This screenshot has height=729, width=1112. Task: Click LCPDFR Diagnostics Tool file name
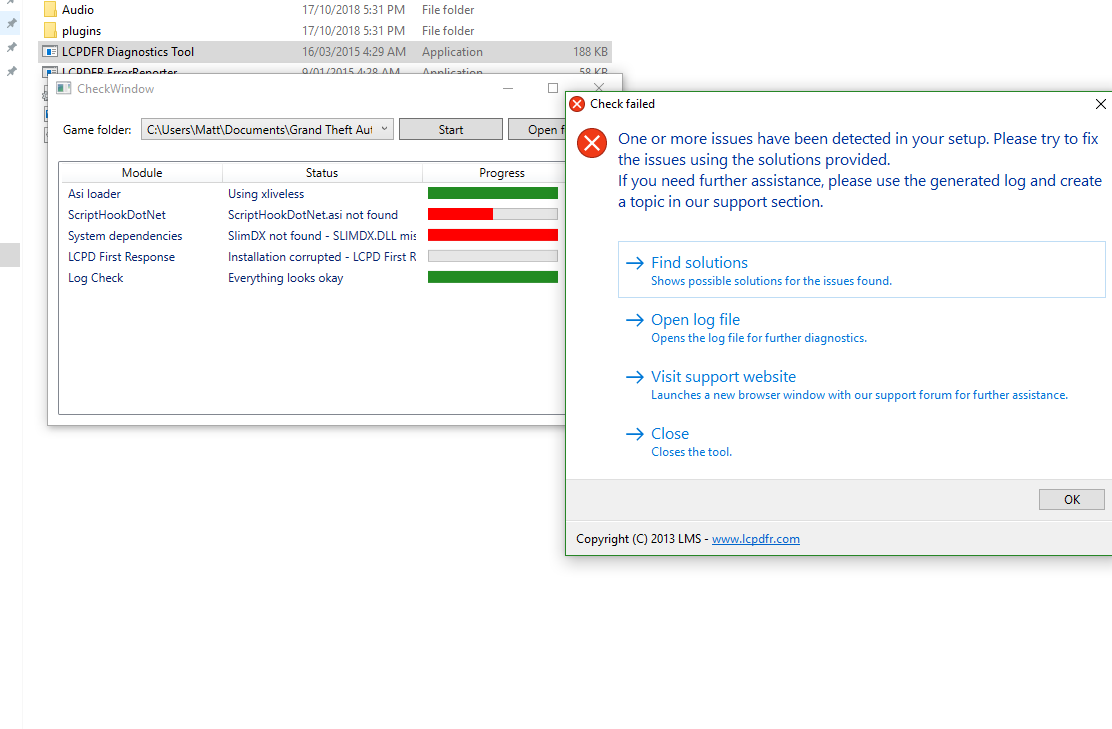coord(128,52)
